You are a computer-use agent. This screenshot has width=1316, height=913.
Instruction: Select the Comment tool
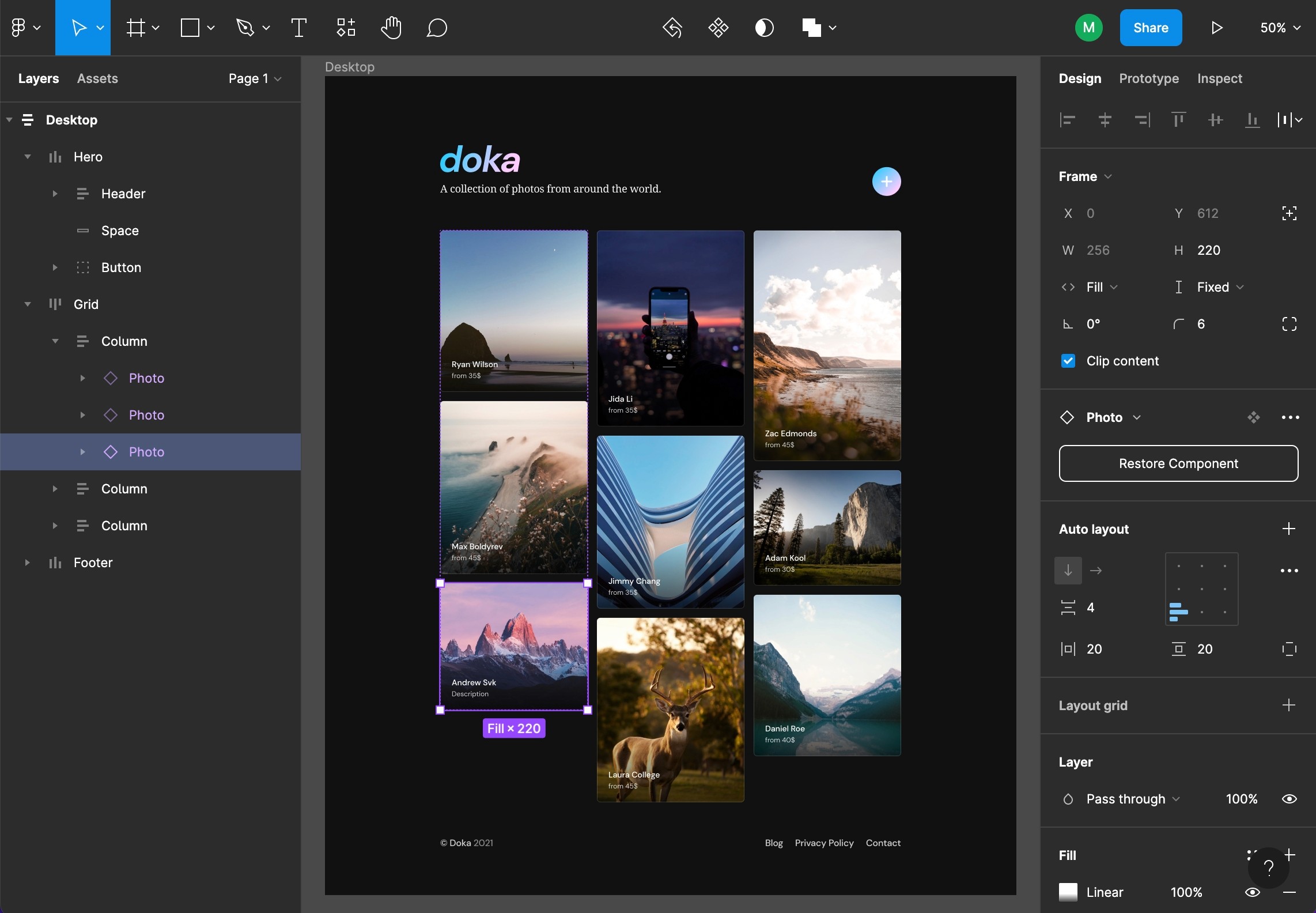coord(437,28)
